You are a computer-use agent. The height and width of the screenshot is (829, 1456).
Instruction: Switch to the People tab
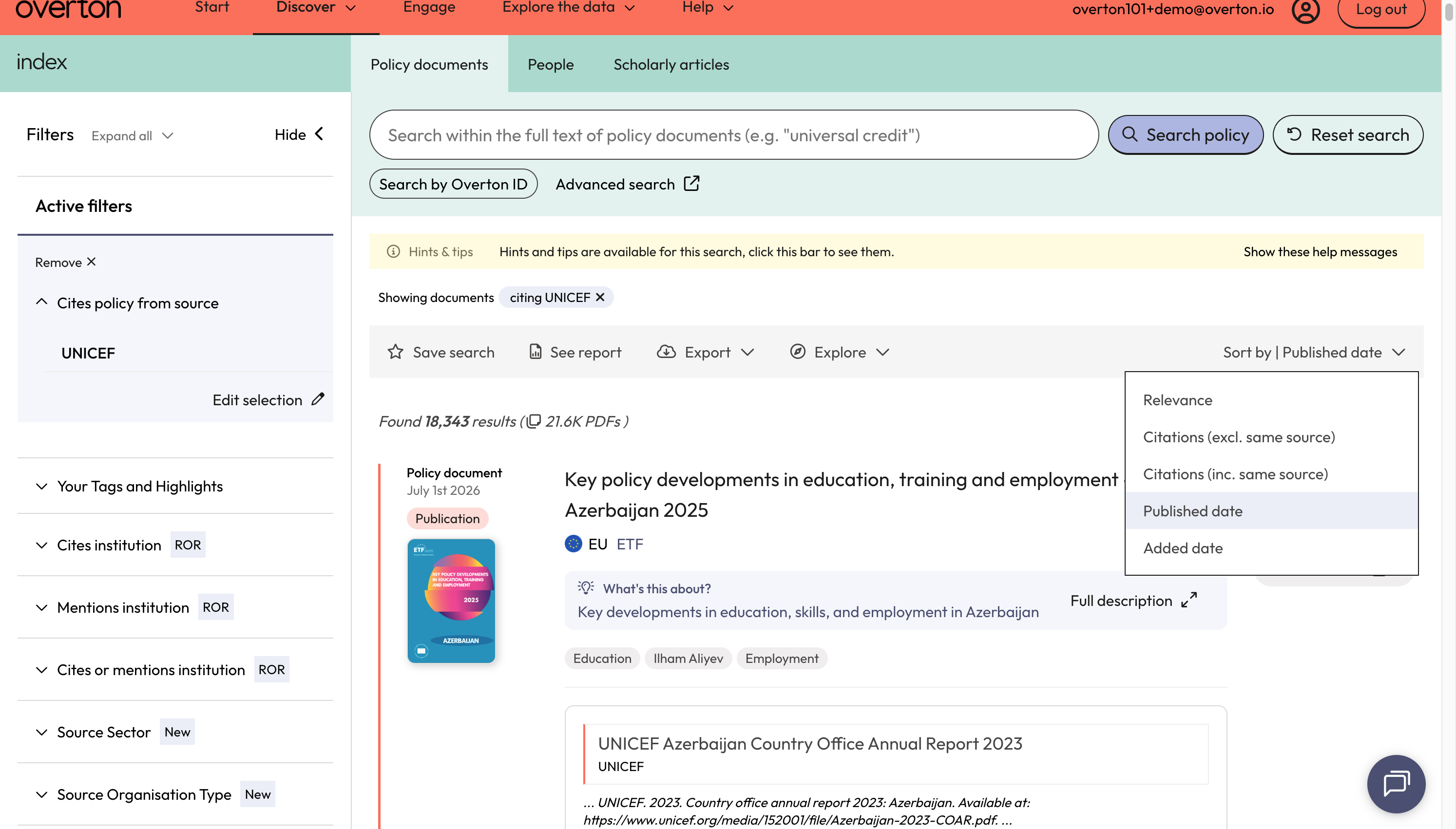[x=550, y=64]
